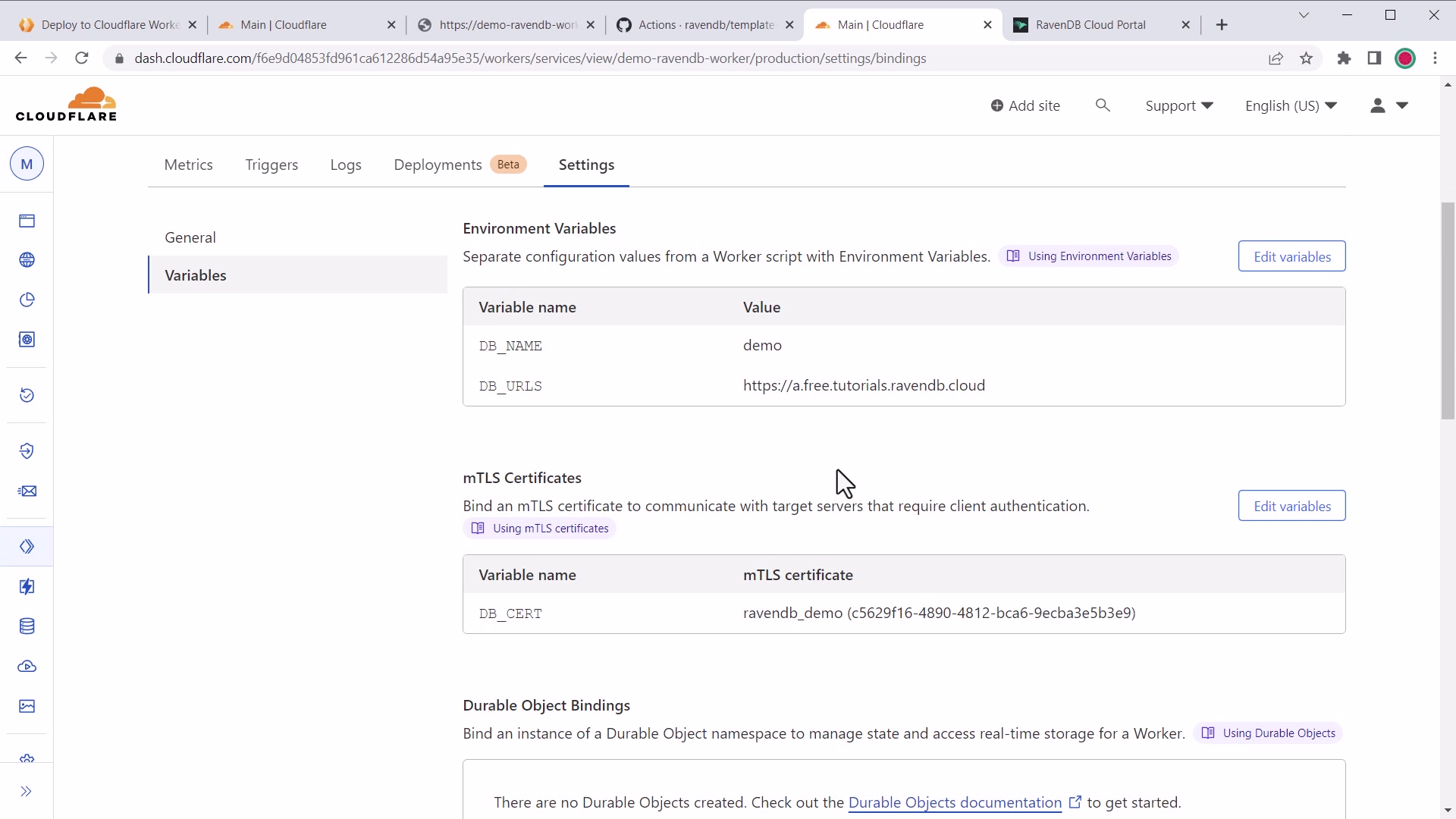Open the globe Domain Registration sidebar icon
This screenshot has width=1456, height=819.
27,260
